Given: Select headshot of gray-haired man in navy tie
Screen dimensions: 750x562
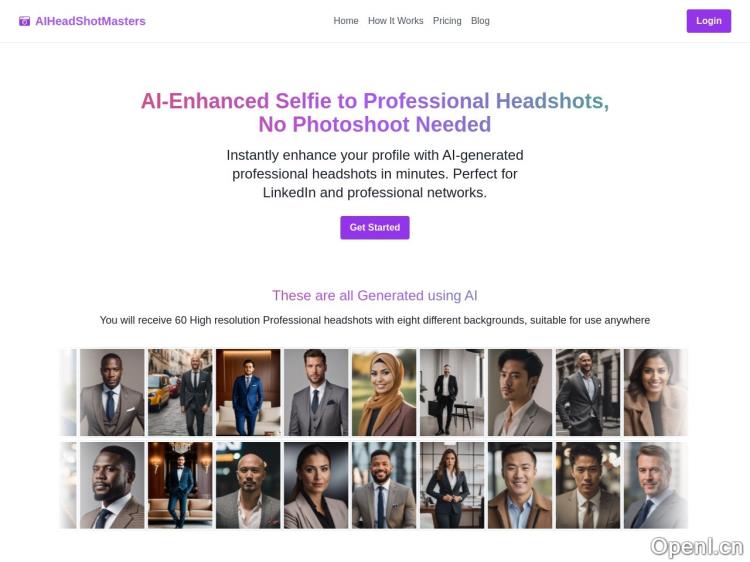Looking at the screenshot, I should [656, 485].
